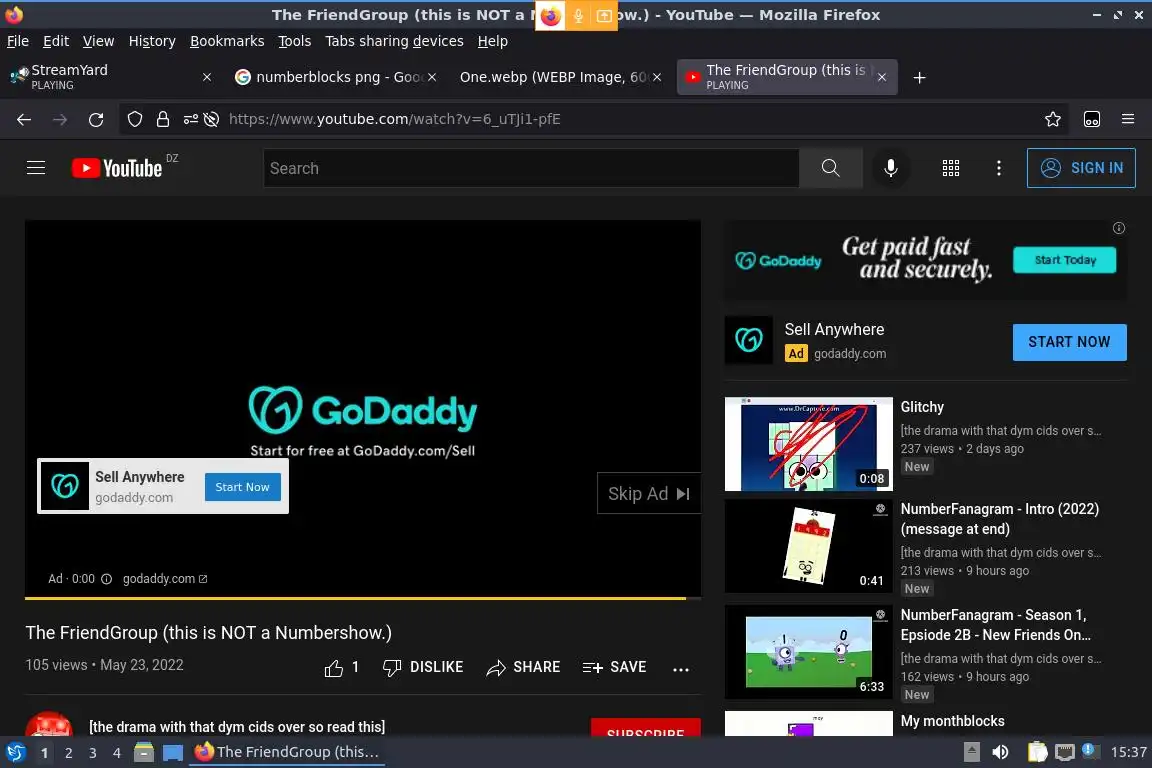Open clipboard manager in system tray
This screenshot has width=1152, height=768.
[x=1037, y=752]
